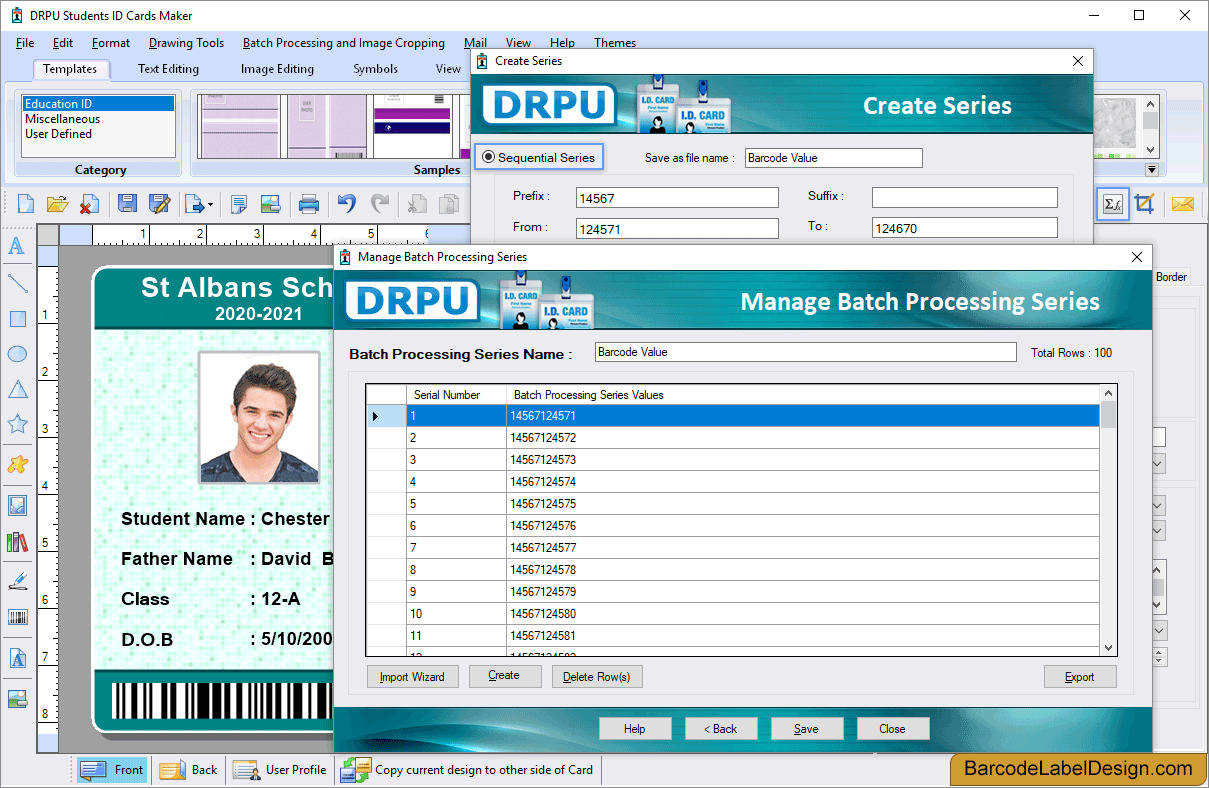
Task: Click the Redo arrow icon
Action: click(380, 204)
